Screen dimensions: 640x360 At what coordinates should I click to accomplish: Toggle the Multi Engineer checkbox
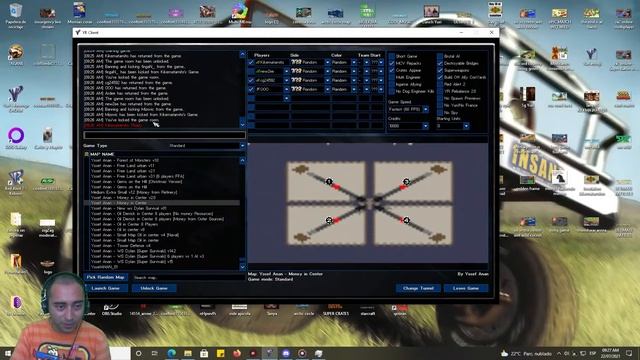(x=392, y=77)
